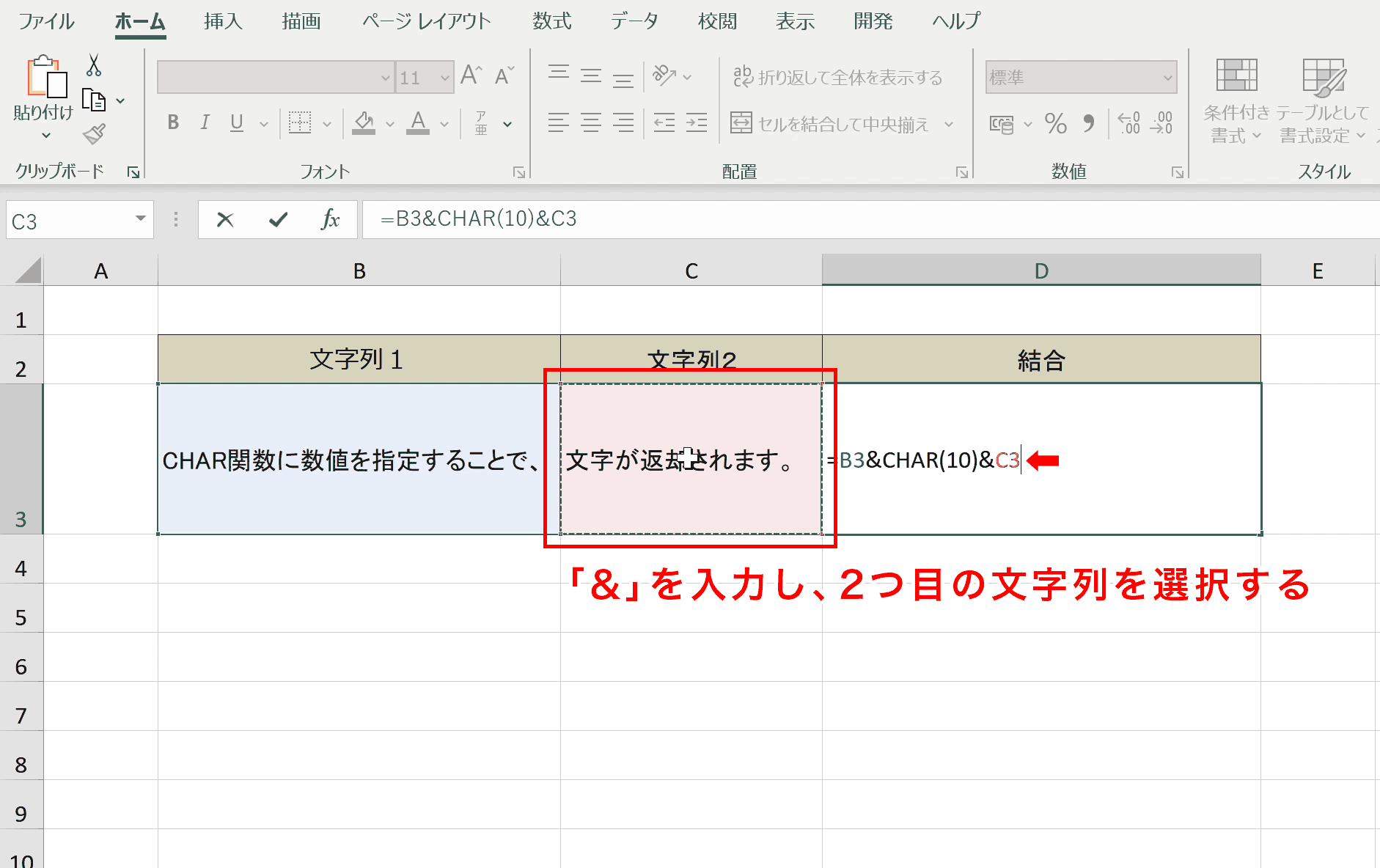Viewport: 1380px width, 868px height.
Task: Click Merge and Center (セルを結合して中央揃え)
Action: pyautogui.click(x=830, y=123)
